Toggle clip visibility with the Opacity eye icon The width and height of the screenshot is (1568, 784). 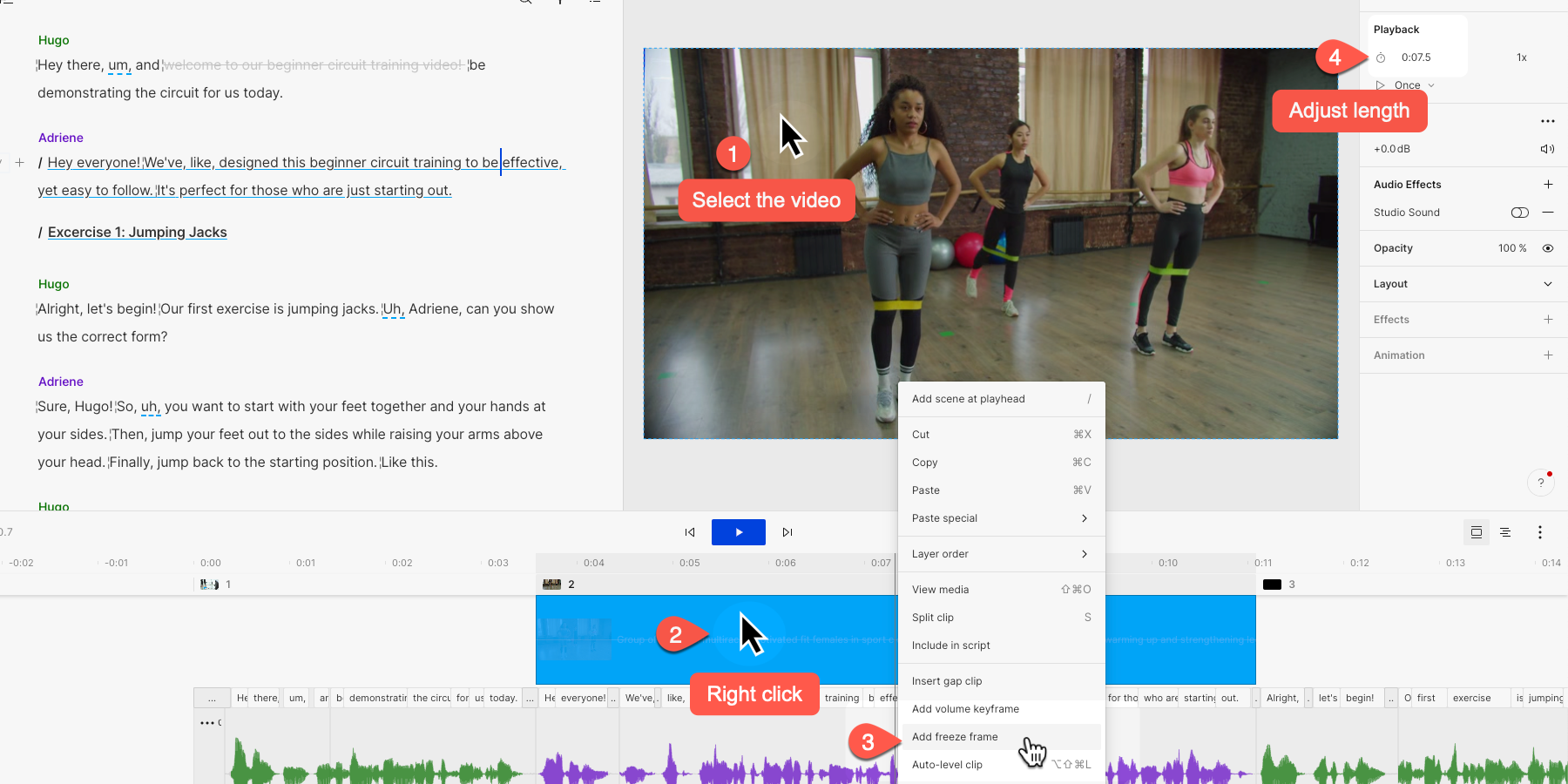point(1548,248)
